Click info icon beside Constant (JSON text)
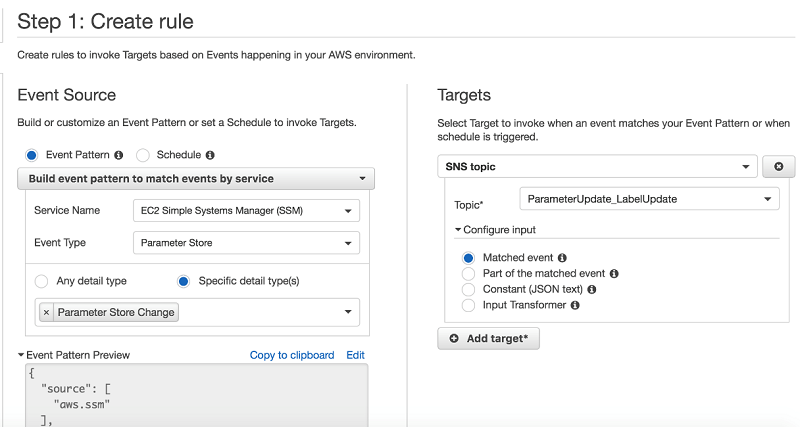This screenshot has width=800, height=427. (593, 289)
